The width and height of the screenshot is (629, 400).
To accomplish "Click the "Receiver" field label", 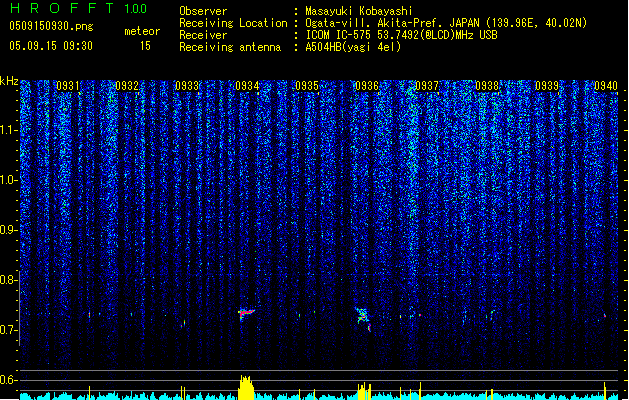I will coord(203,35).
